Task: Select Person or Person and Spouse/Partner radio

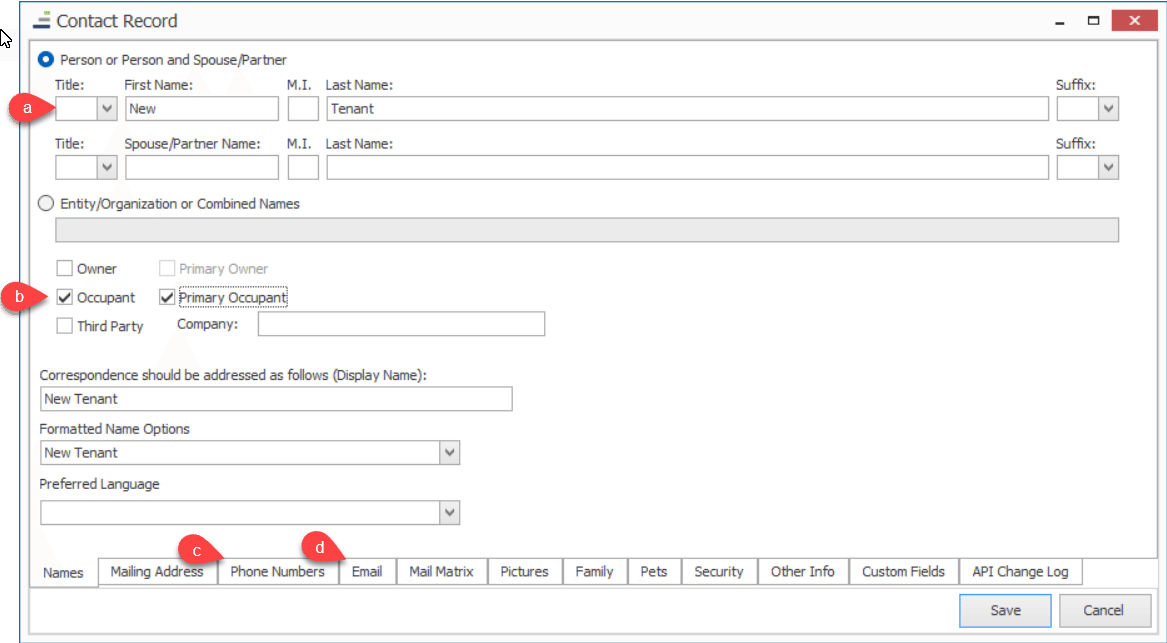Action: (46, 59)
